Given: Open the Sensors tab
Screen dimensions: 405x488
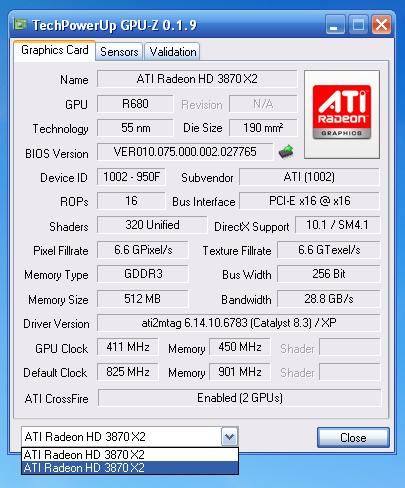Looking at the screenshot, I should (119, 52).
